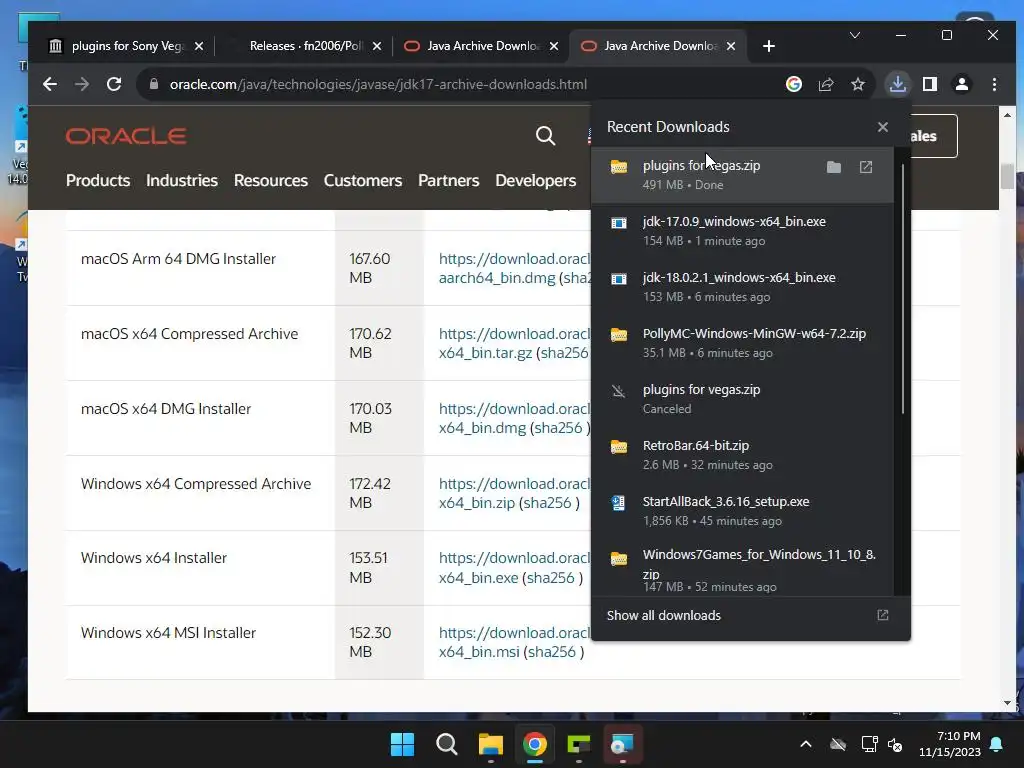Open plugins for vegas.zip with external icon
Image resolution: width=1024 pixels, height=768 pixels.
866,167
